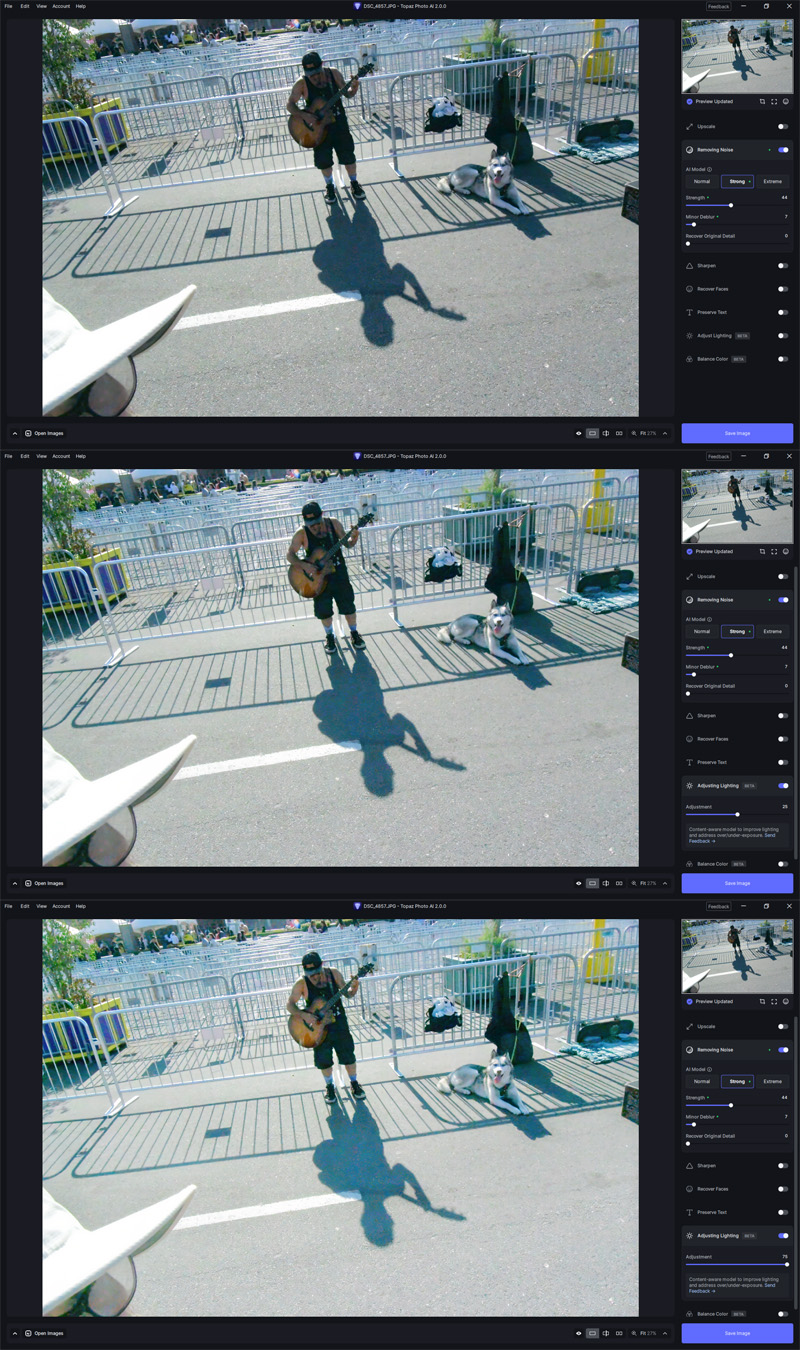Expand the chevron right of Fit 27%, bottom window
The width and height of the screenshot is (800, 1350).
[665, 1333]
